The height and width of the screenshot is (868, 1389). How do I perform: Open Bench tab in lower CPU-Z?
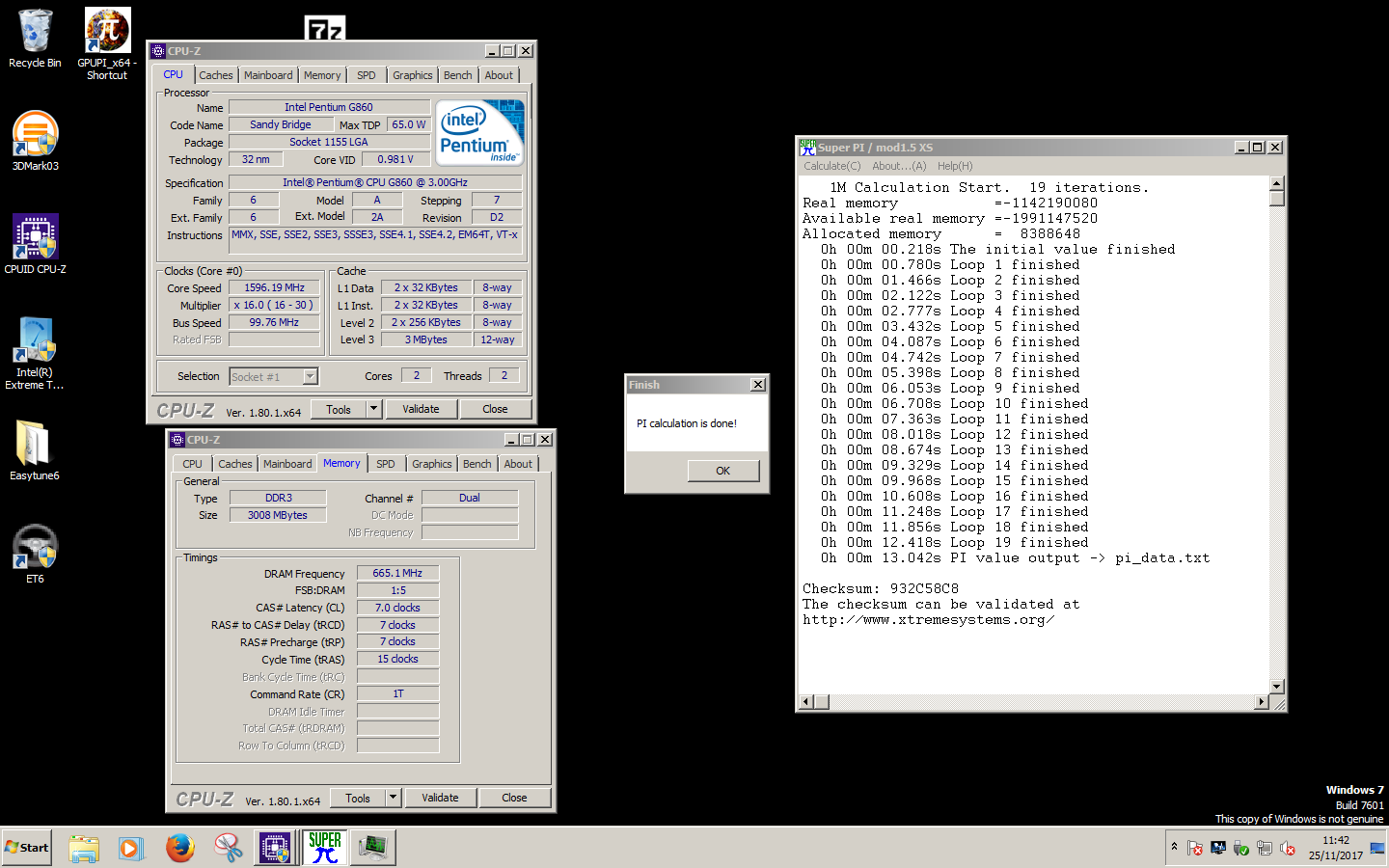point(477,464)
